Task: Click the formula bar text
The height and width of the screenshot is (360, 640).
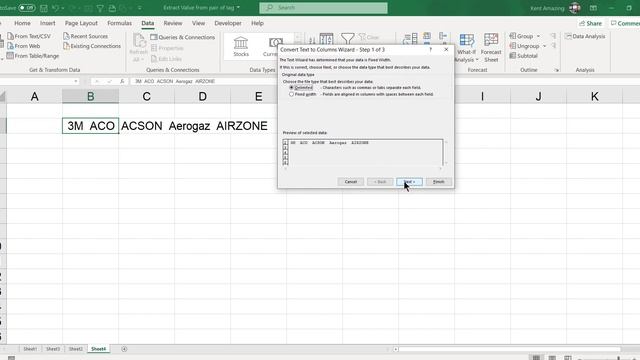Action: coord(175,81)
